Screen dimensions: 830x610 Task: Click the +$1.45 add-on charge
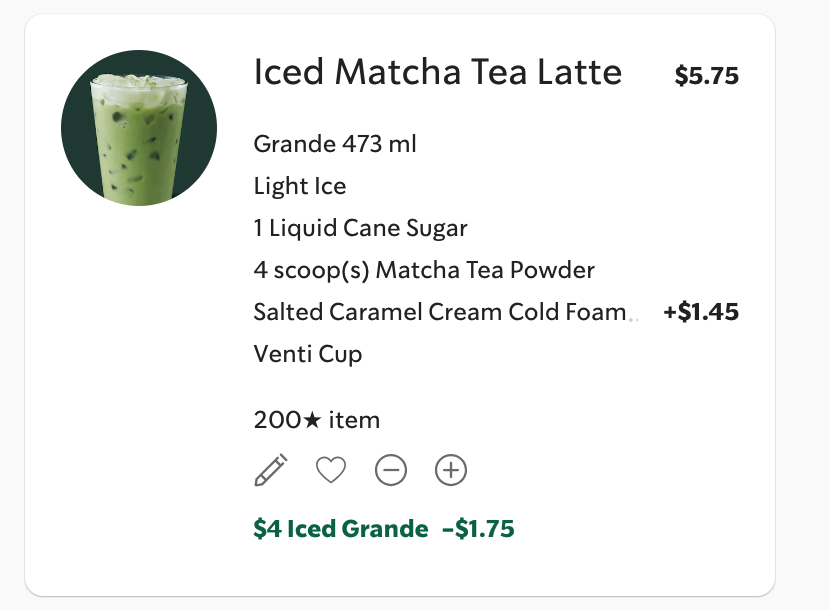click(701, 312)
